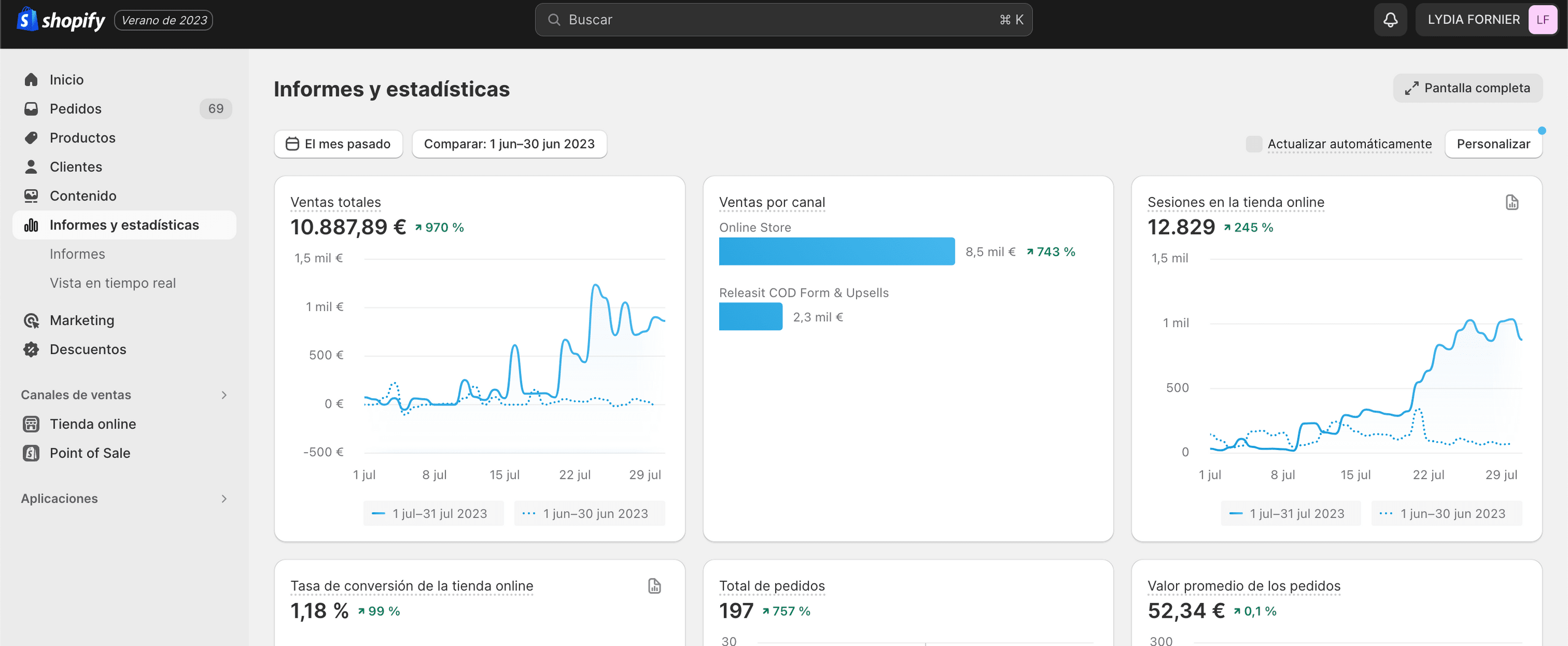Open Sesiones en la tienda online title
The image size is (1568, 646).
[x=1236, y=202]
